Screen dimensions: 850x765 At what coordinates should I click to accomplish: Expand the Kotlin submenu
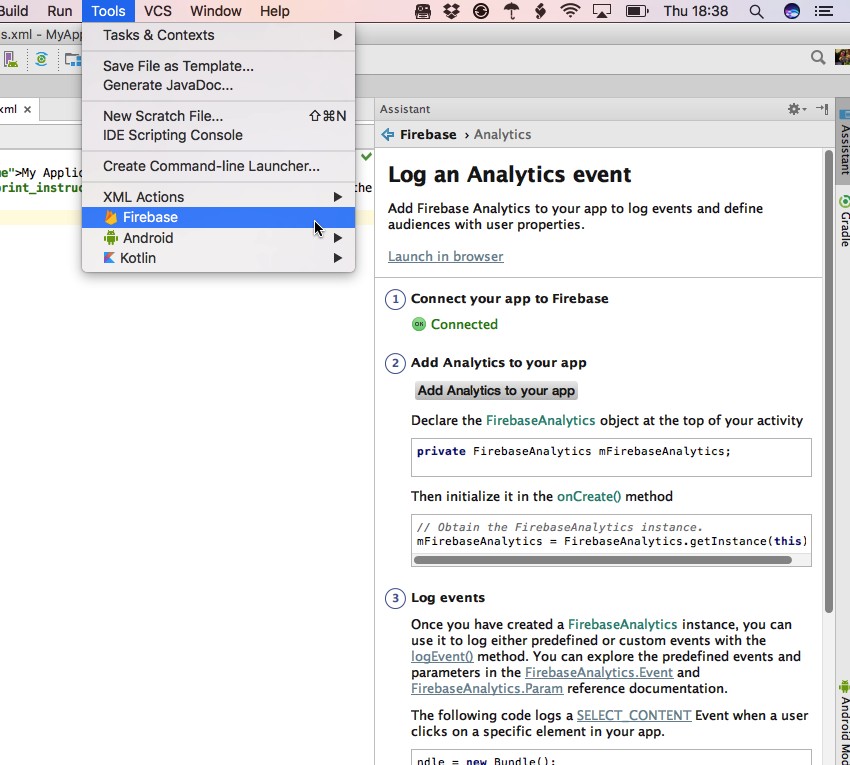pyautogui.click(x=218, y=258)
